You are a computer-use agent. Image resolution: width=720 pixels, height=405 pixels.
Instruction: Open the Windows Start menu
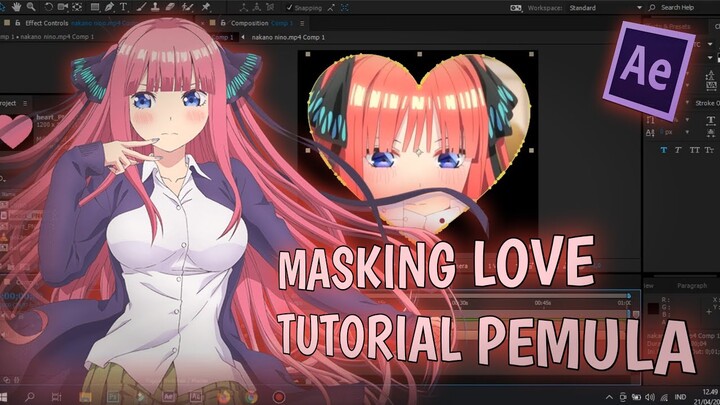[4, 397]
